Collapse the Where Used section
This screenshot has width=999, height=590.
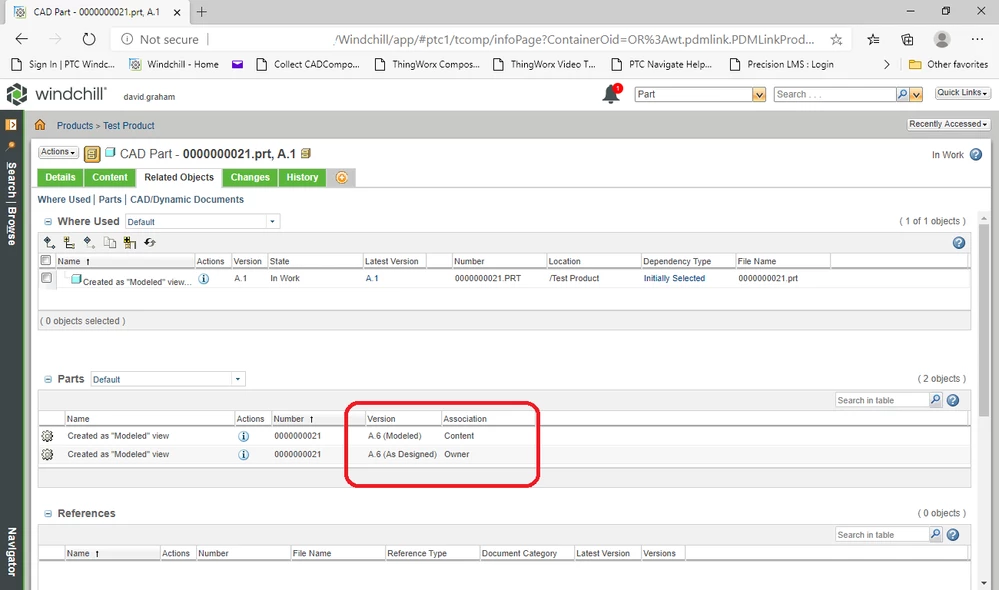coord(48,222)
